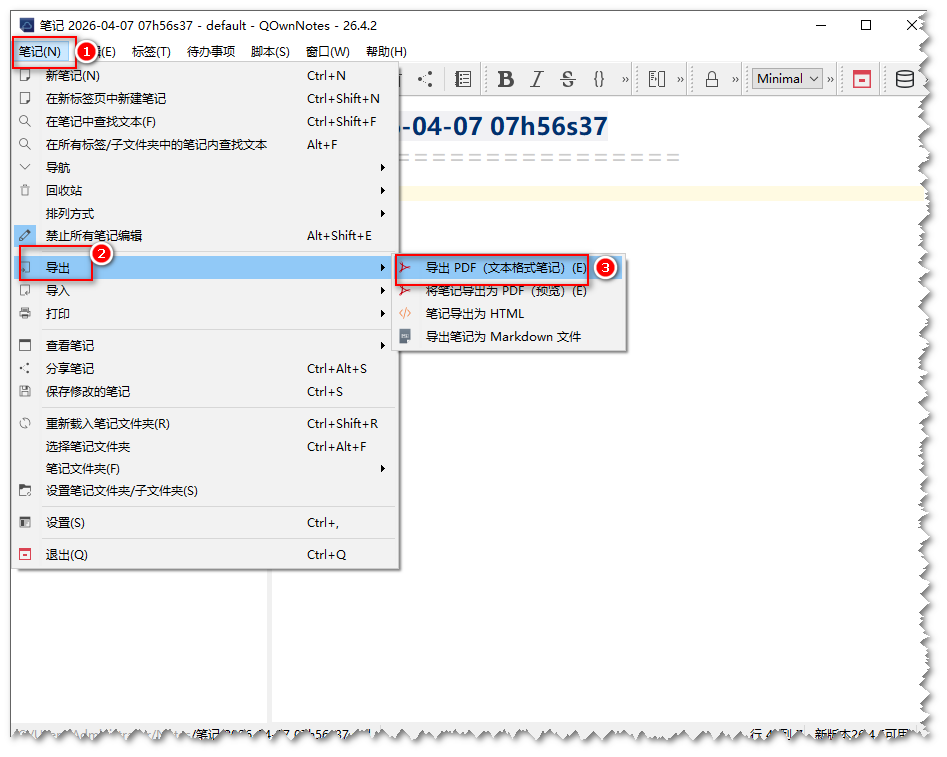The height and width of the screenshot is (757, 947).
Task: Select 在所有标签/子文件夹中的笔记内查找文本
Action: tap(205, 144)
